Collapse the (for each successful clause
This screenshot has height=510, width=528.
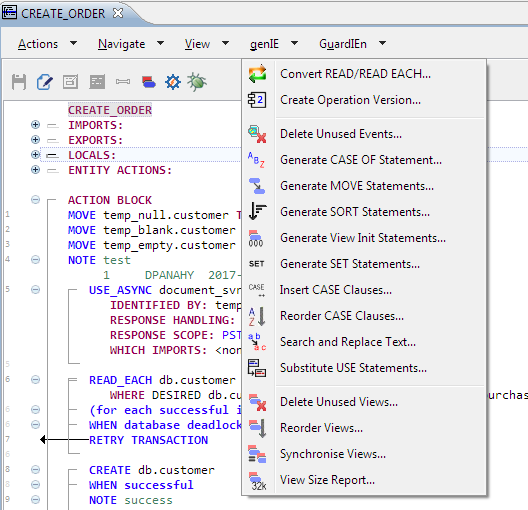[x=35, y=409]
